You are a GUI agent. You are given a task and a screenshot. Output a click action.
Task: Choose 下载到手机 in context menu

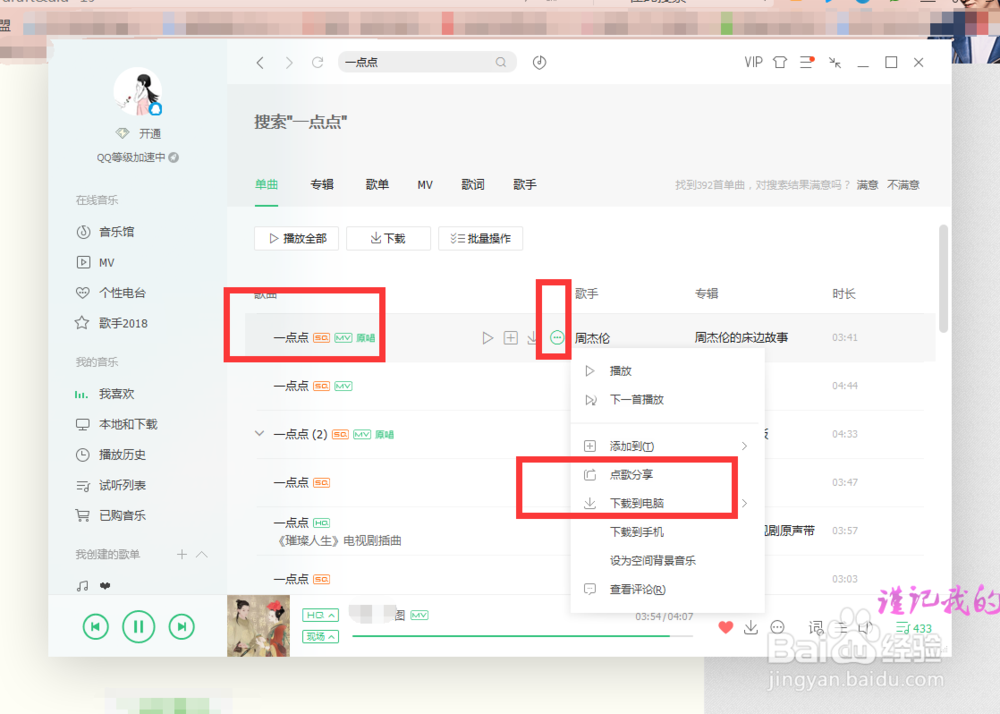coord(667,532)
